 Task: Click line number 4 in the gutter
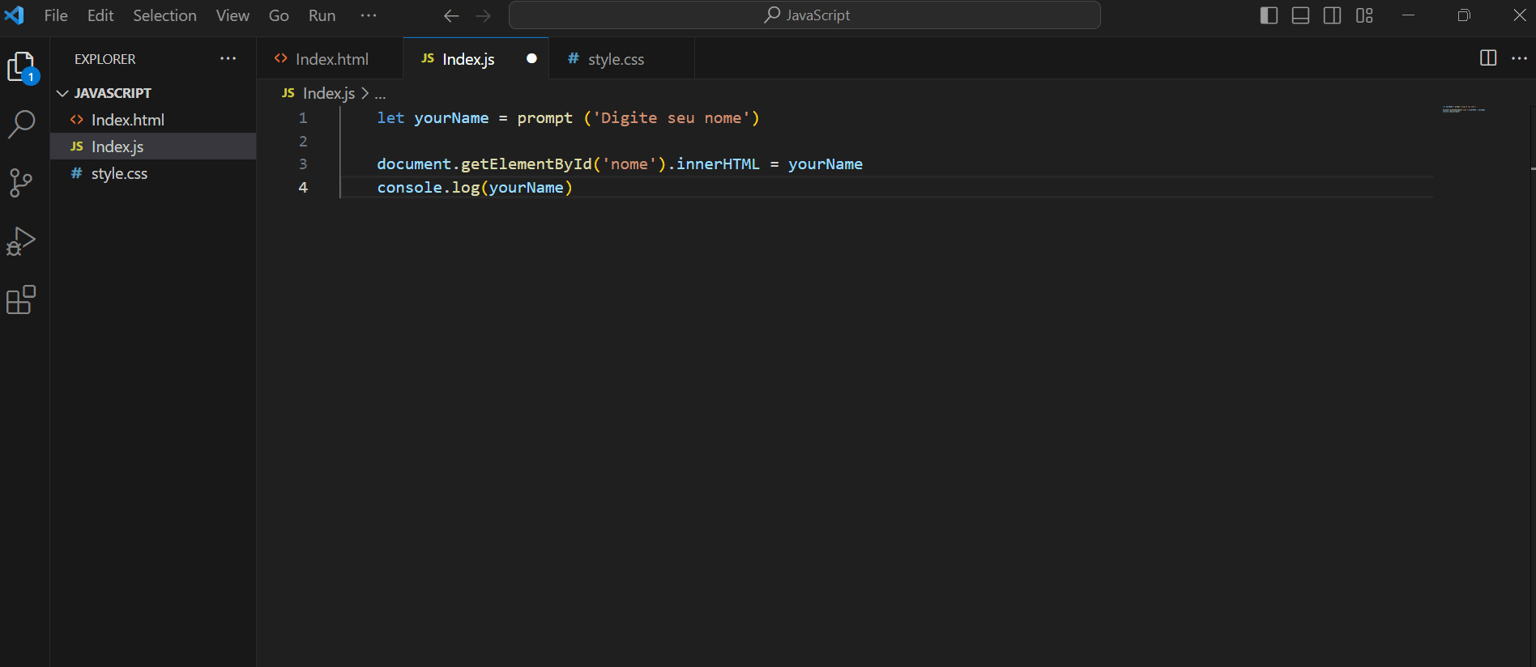tap(303, 187)
